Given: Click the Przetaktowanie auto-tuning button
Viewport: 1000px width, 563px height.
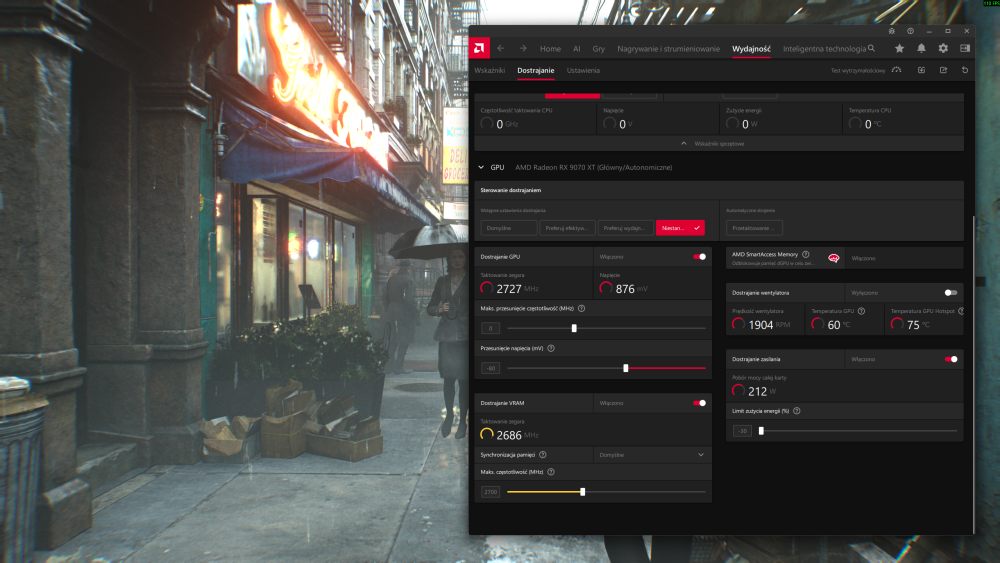Looking at the screenshot, I should point(754,228).
